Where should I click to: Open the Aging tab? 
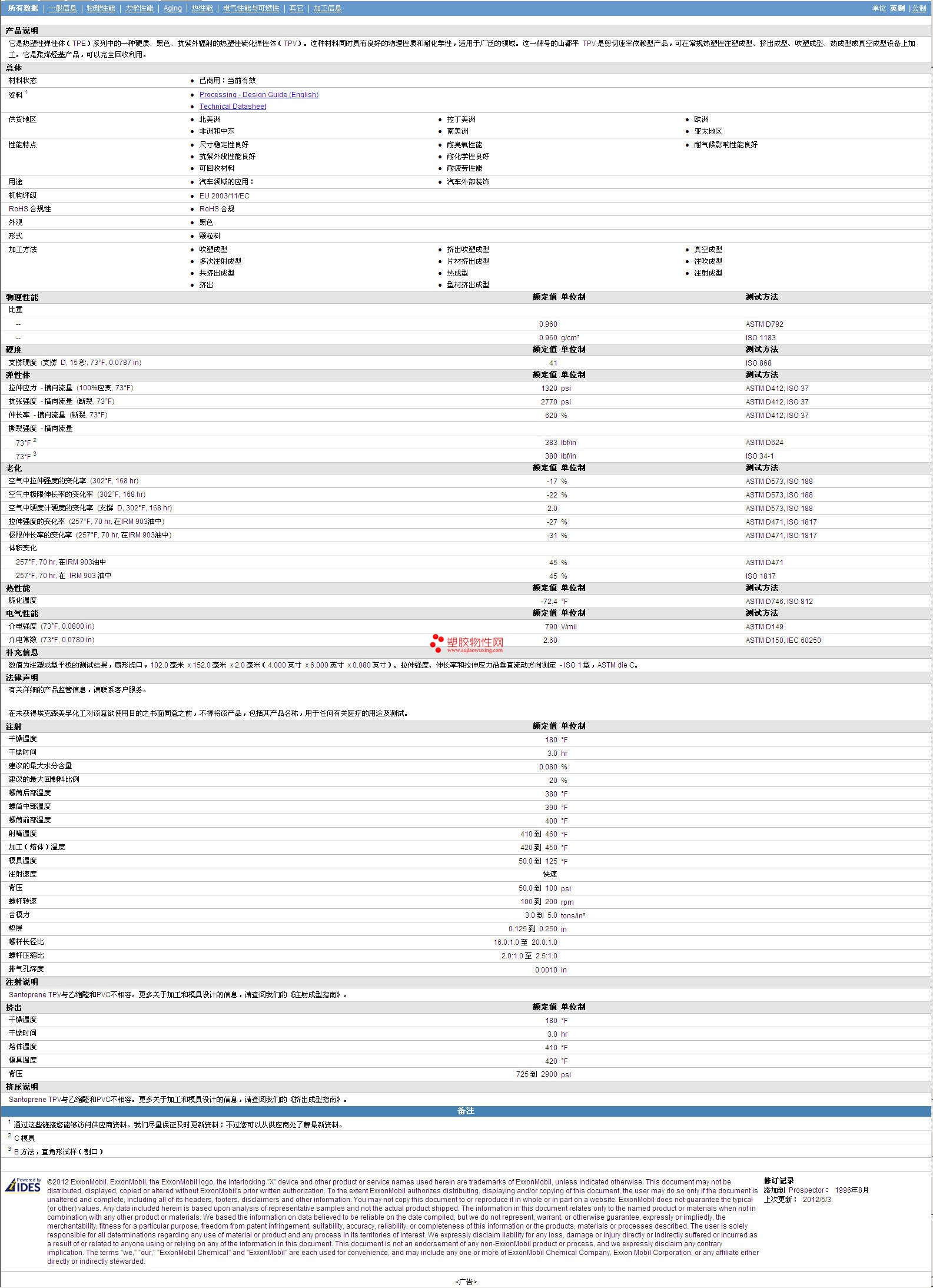pos(172,8)
